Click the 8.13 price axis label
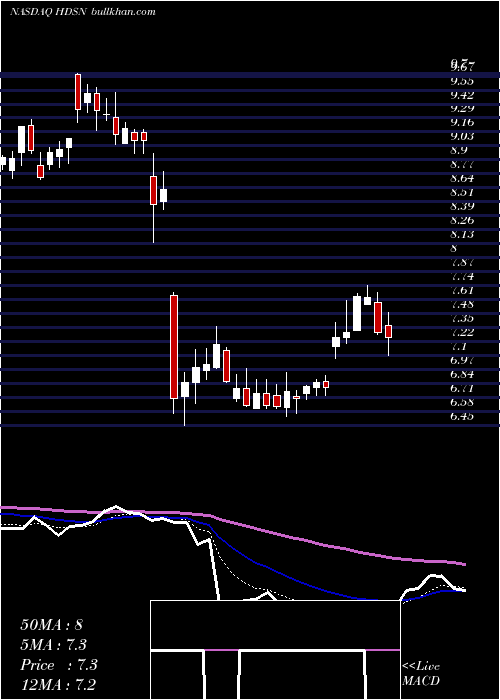This screenshot has height=700, width=500. pyautogui.click(x=462, y=234)
